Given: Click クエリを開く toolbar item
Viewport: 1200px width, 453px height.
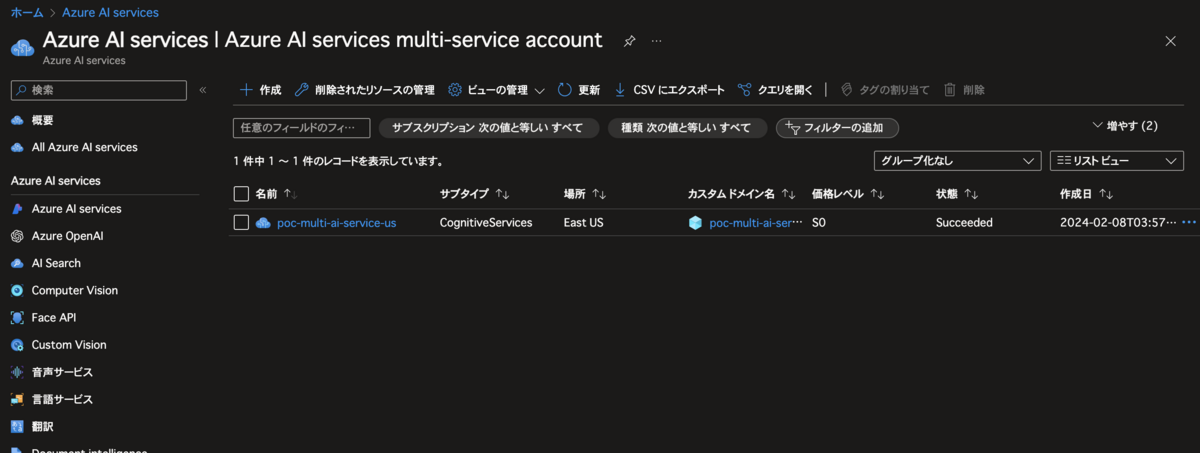Looking at the screenshot, I should click(x=775, y=90).
